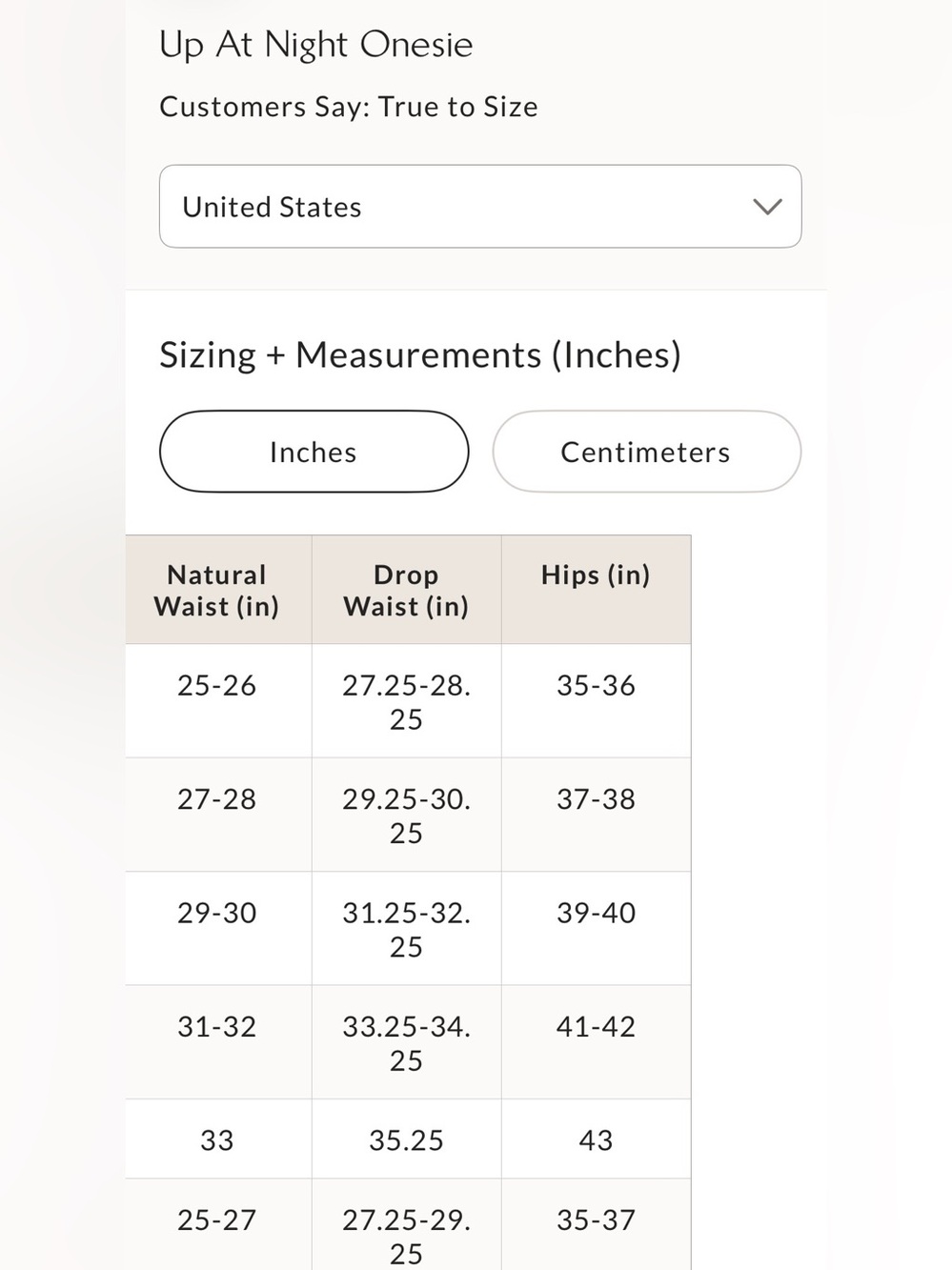This screenshot has height=1270, width=952.
Task: Select the 25-26 natural waist cell
Action: pos(218,701)
